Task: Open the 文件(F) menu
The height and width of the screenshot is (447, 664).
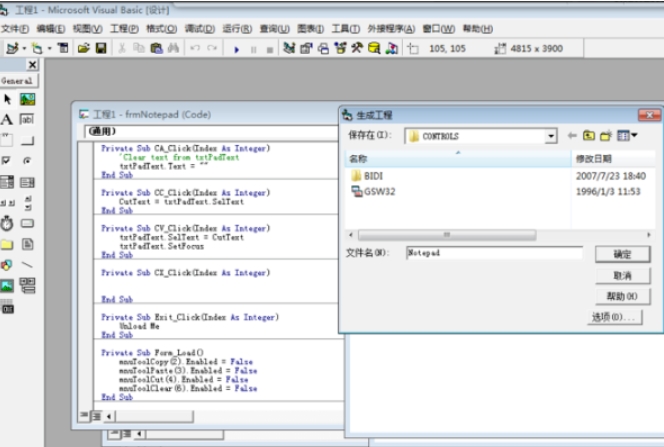Action: coord(14,29)
